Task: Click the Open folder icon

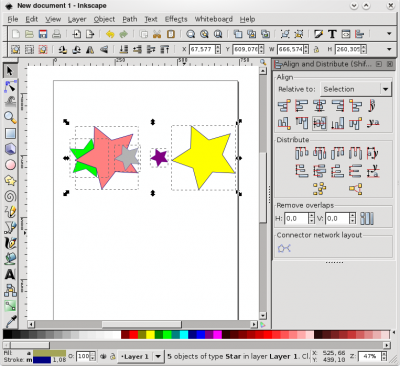Action: pyautogui.click(x=29, y=34)
